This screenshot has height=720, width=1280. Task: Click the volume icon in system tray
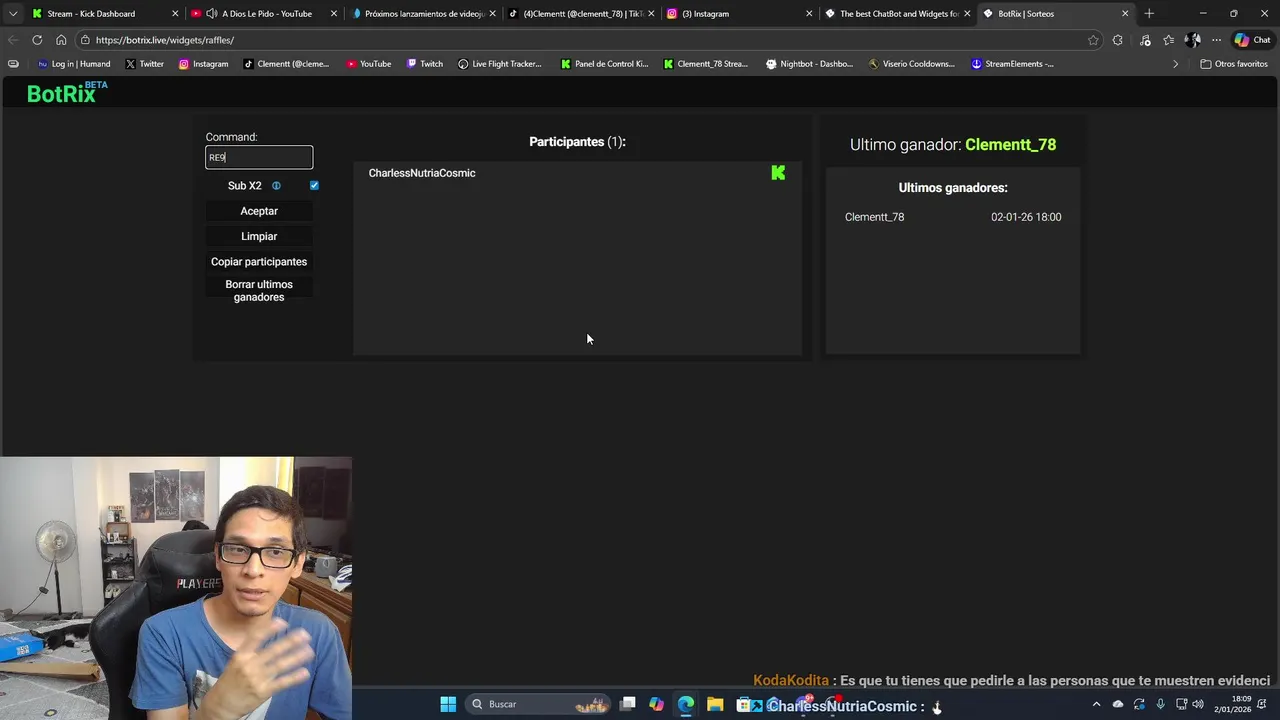(1198, 704)
